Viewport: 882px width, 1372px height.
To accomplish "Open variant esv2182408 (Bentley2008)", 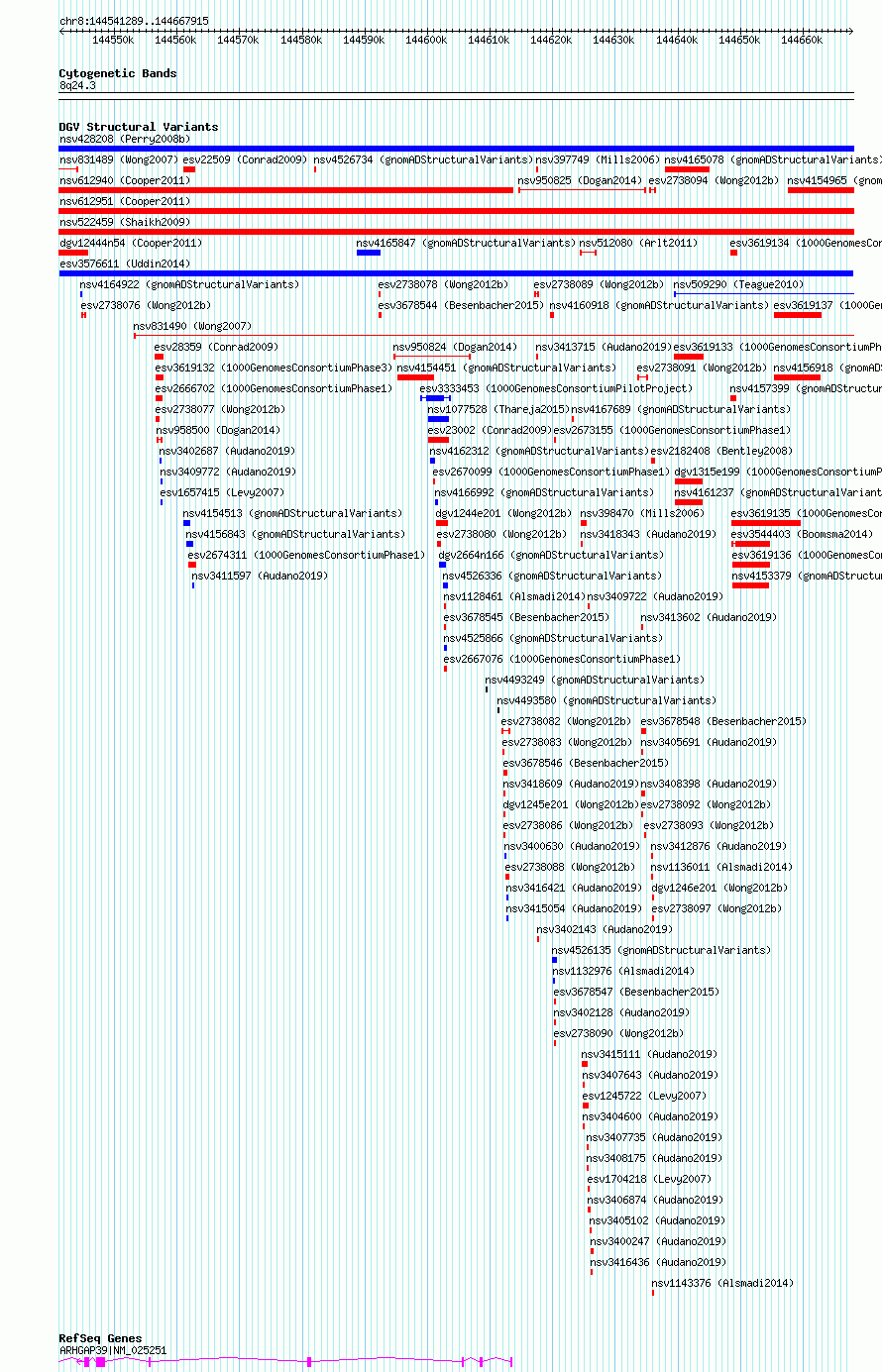I will [721, 451].
